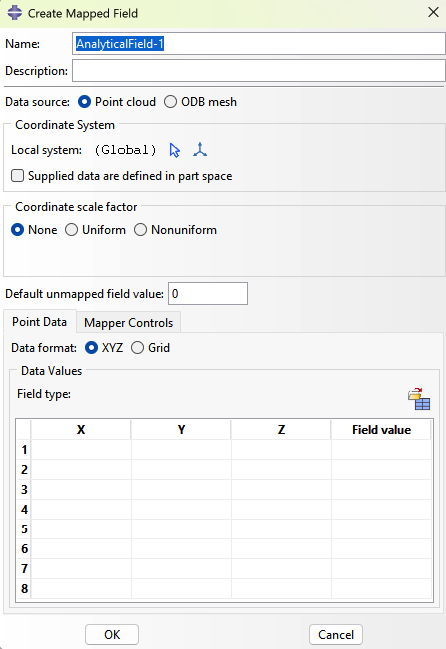Viewport: 446px width, 649px height.
Task: Confirm with the OK button
Action: tap(112, 635)
